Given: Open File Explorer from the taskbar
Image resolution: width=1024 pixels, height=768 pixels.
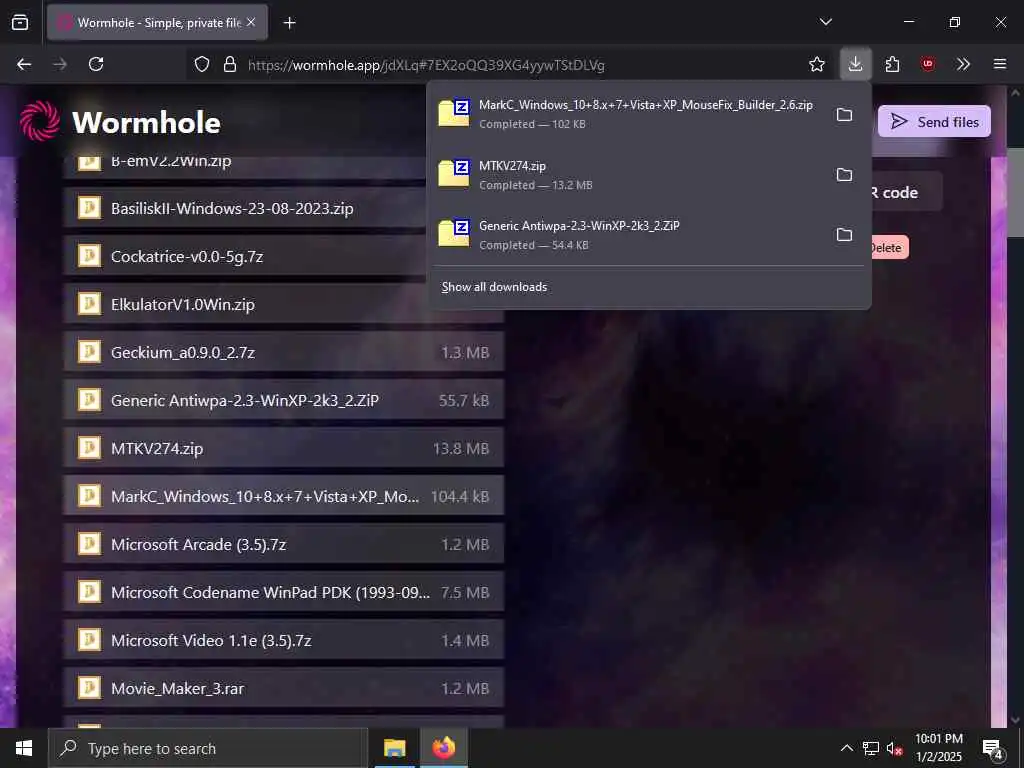Looking at the screenshot, I should click(x=394, y=748).
